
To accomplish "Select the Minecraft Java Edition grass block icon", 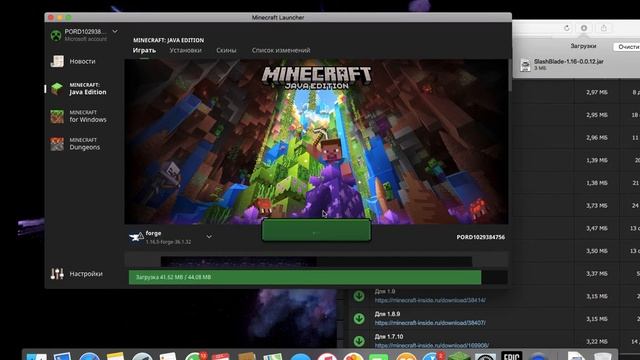I will (57, 89).
